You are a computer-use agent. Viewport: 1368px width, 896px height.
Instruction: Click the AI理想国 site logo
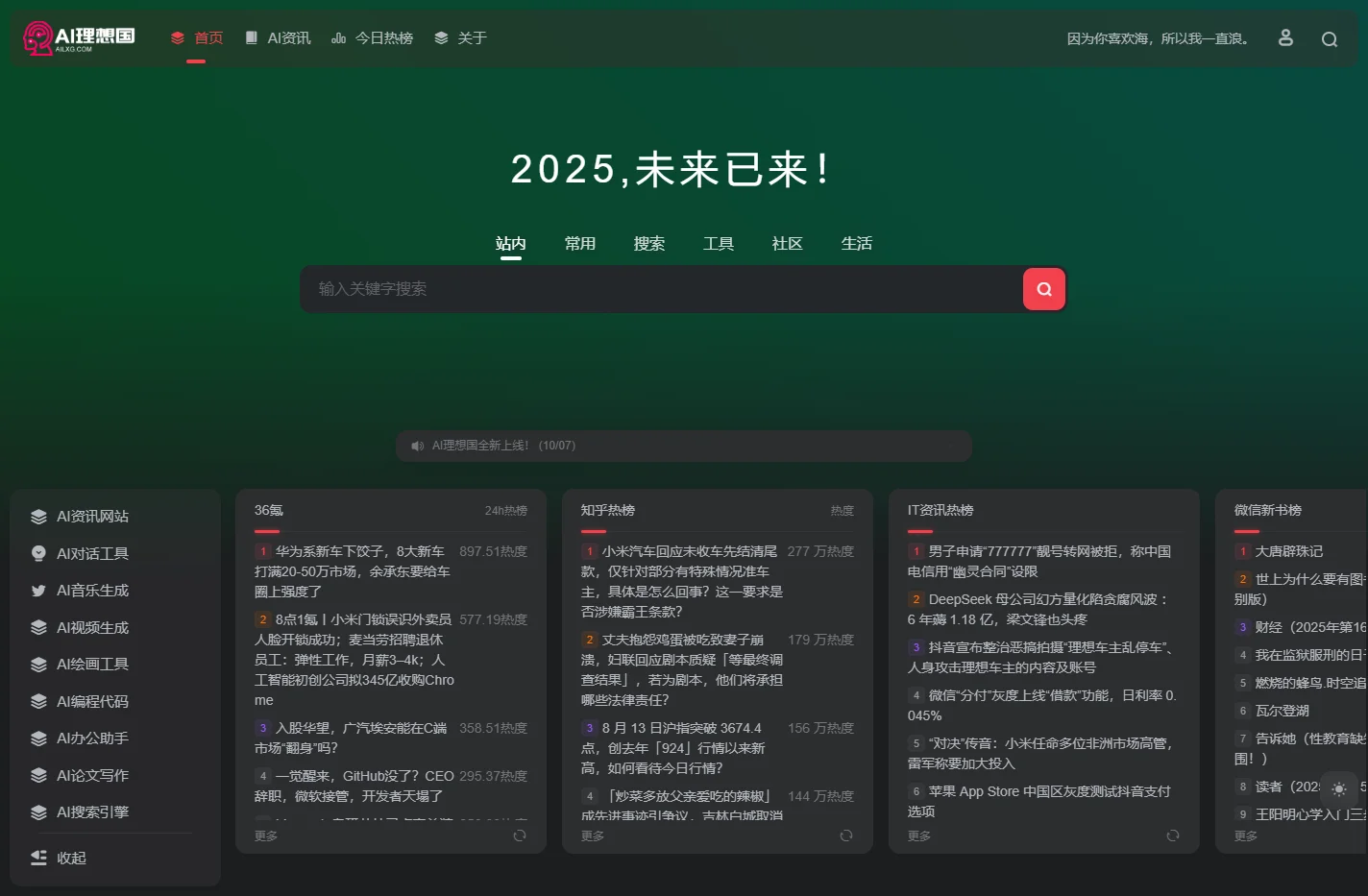click(x=79, y=38)
